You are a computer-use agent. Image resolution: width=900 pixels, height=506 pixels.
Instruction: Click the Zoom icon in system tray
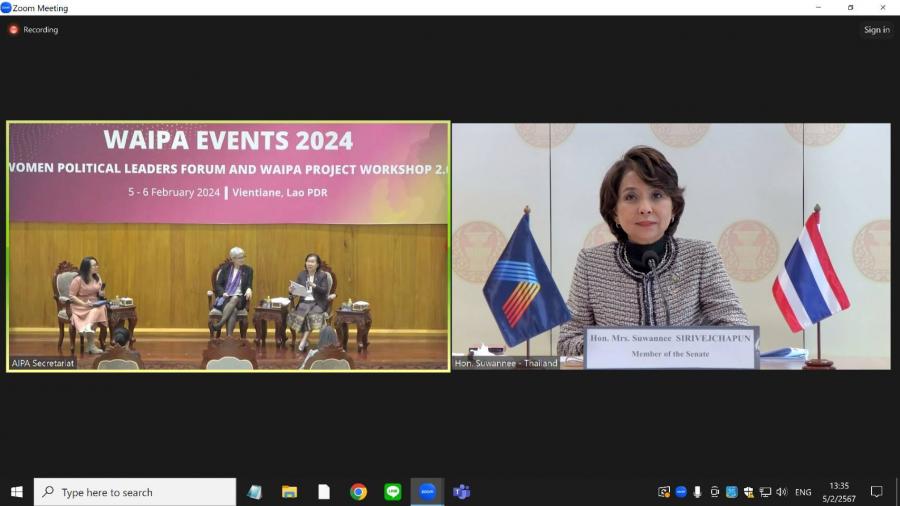click(681, 492)
